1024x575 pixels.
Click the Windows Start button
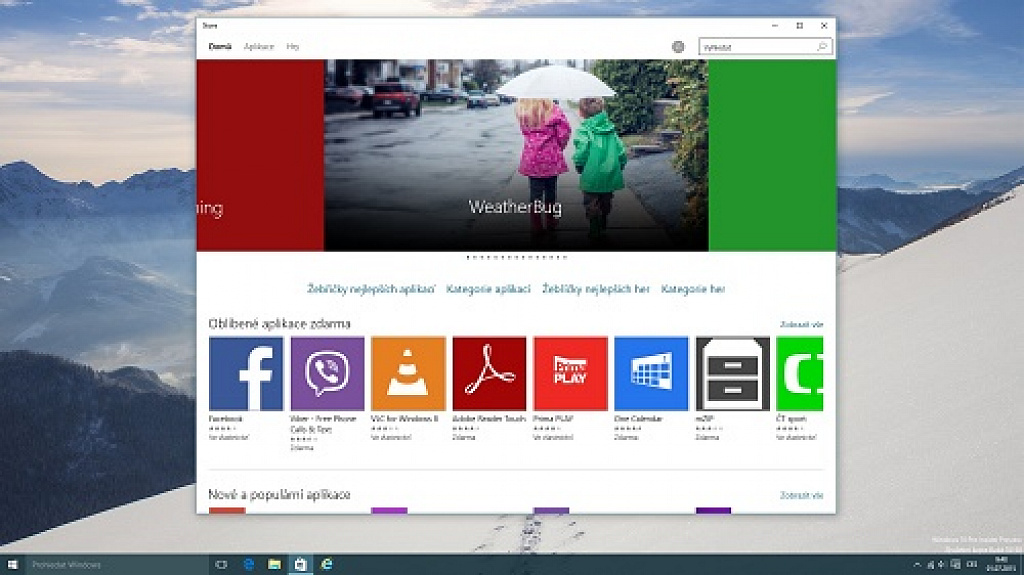click(x=12, y=565)
